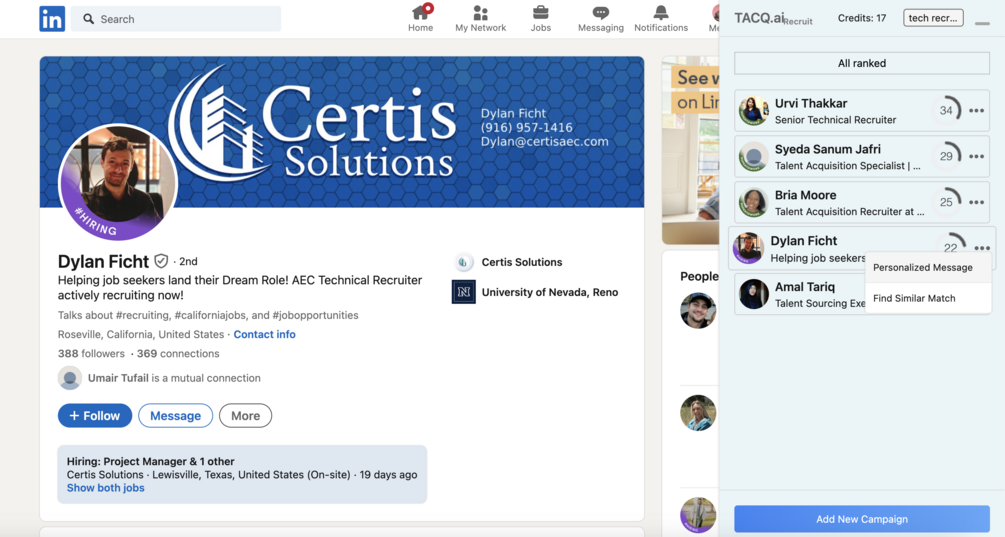Screen dimensions: 1005x537
Task: Open three-dots menu for Urvi Thakkar
Action: [976, 111]
